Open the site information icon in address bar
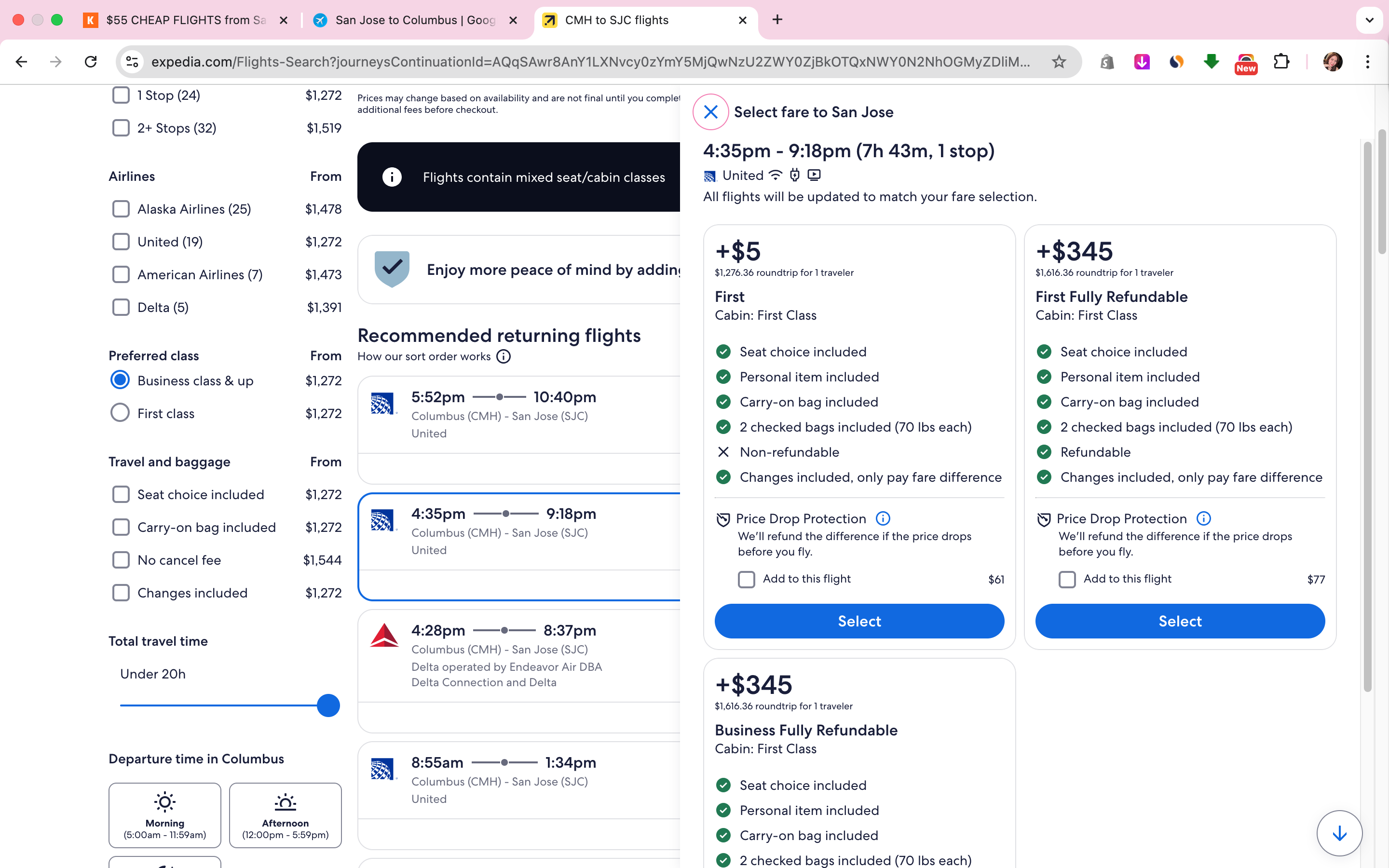Screen dimensions: 1389x868 132,61
